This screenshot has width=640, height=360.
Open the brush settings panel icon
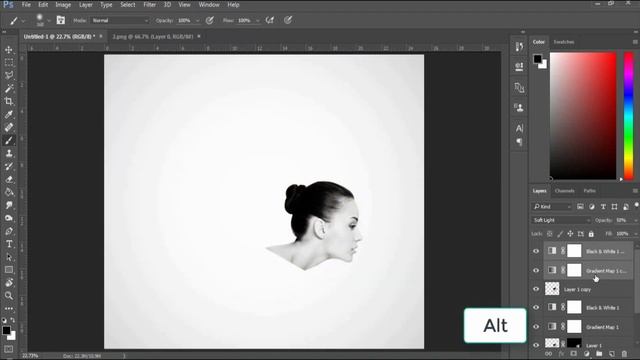click(60, 20)
